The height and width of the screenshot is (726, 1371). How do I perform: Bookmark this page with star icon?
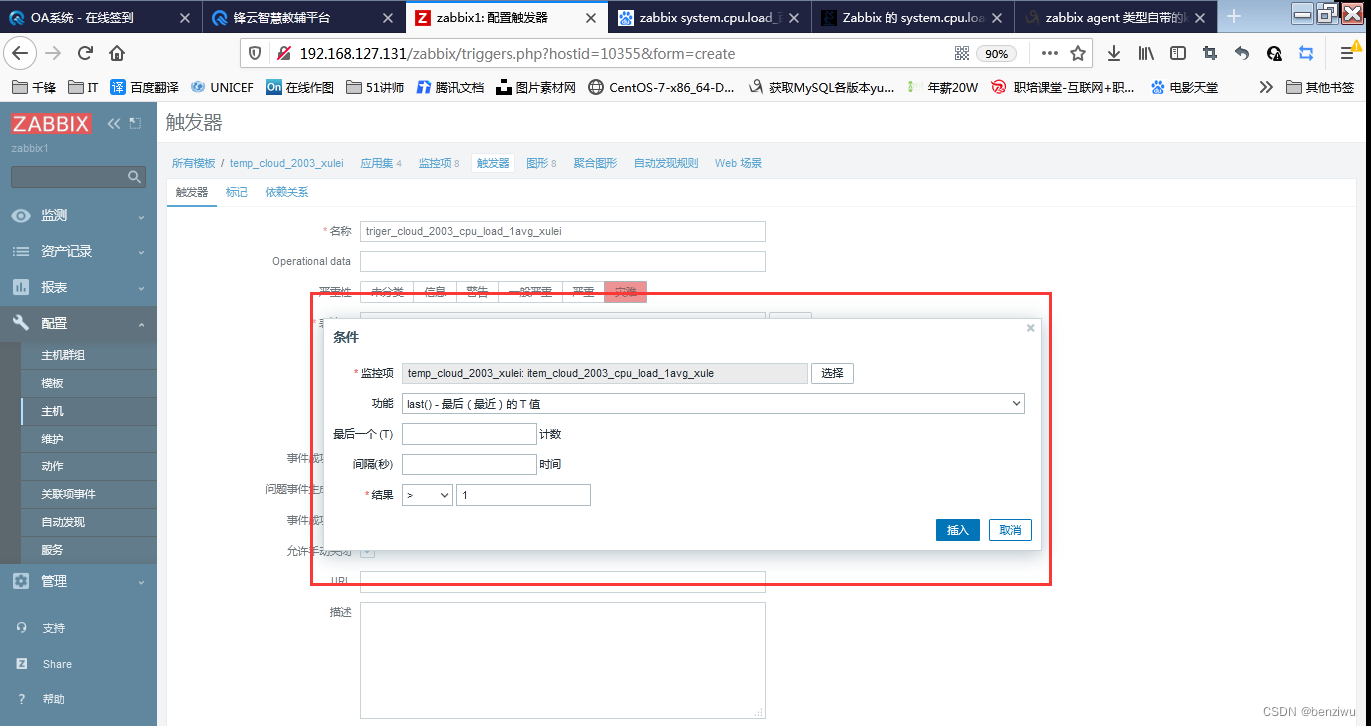[x=1078, y=53]
